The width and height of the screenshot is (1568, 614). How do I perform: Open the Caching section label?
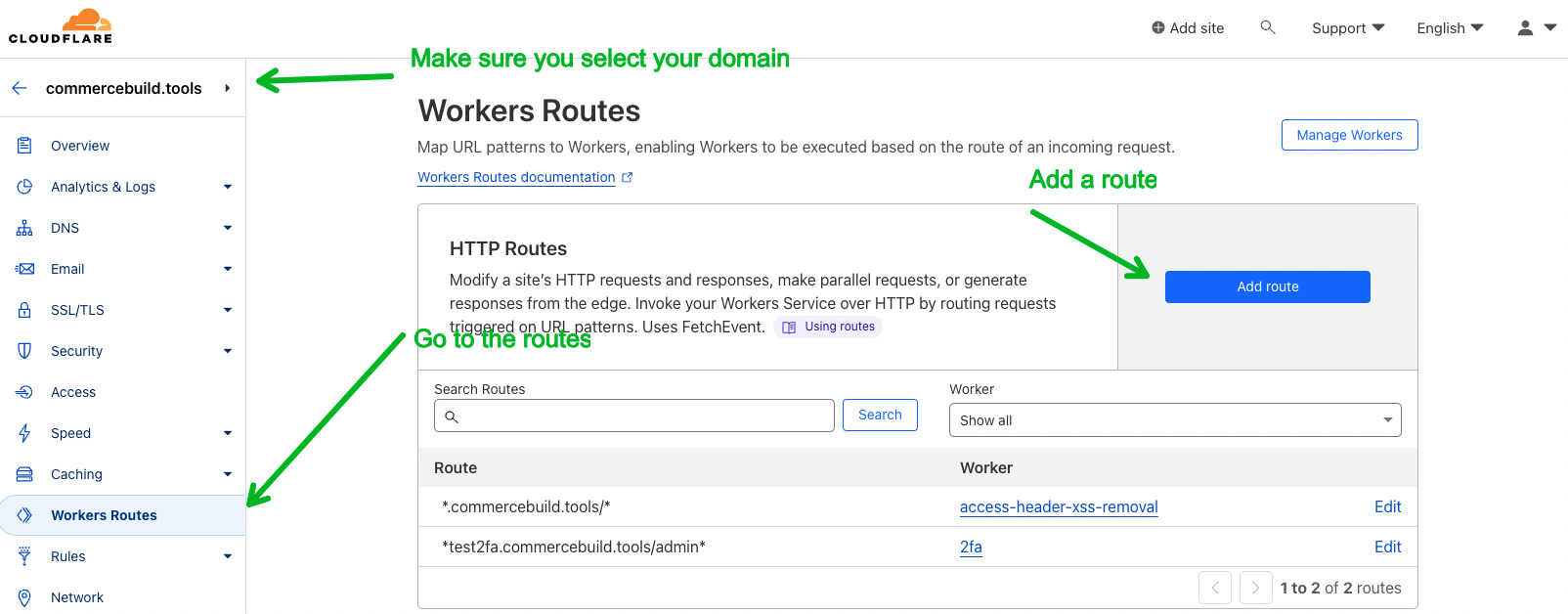[76, 474]
